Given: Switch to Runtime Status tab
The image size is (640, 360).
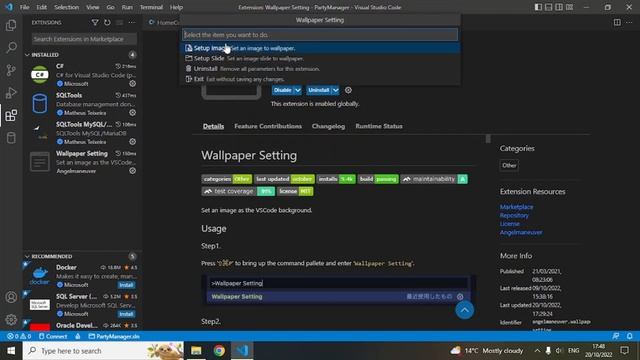Looking at the screenshot, I should point(379,126).
